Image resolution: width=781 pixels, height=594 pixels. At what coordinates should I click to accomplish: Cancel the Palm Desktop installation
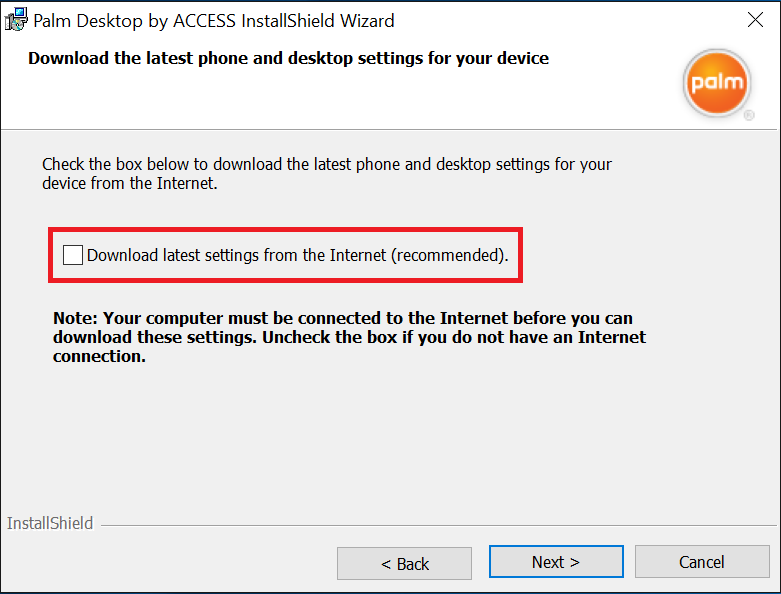(x=702, y=562)
